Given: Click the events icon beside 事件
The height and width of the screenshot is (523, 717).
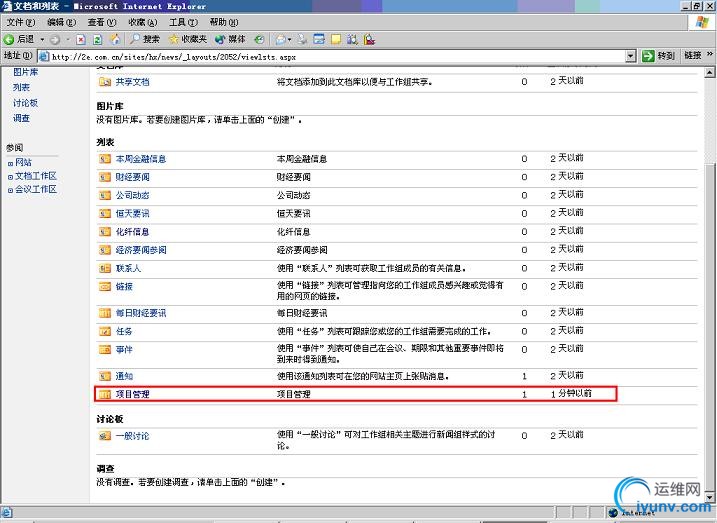Looking at the screenshot, I should click(x=105, y=350).
